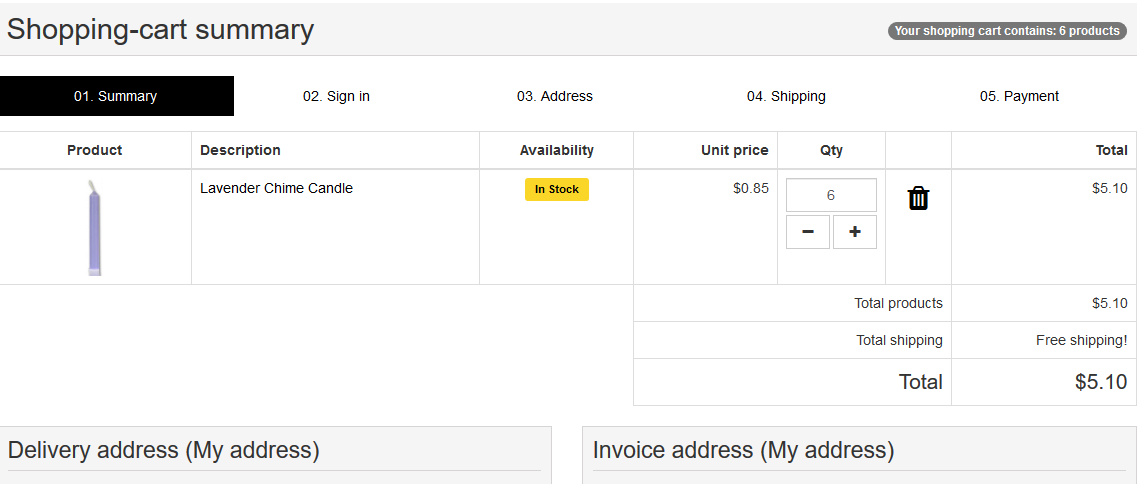The width and height of the screenshot is (1139, 484).
Task: Click the Shopping-cart summary heading
Action: pos(160,30)
